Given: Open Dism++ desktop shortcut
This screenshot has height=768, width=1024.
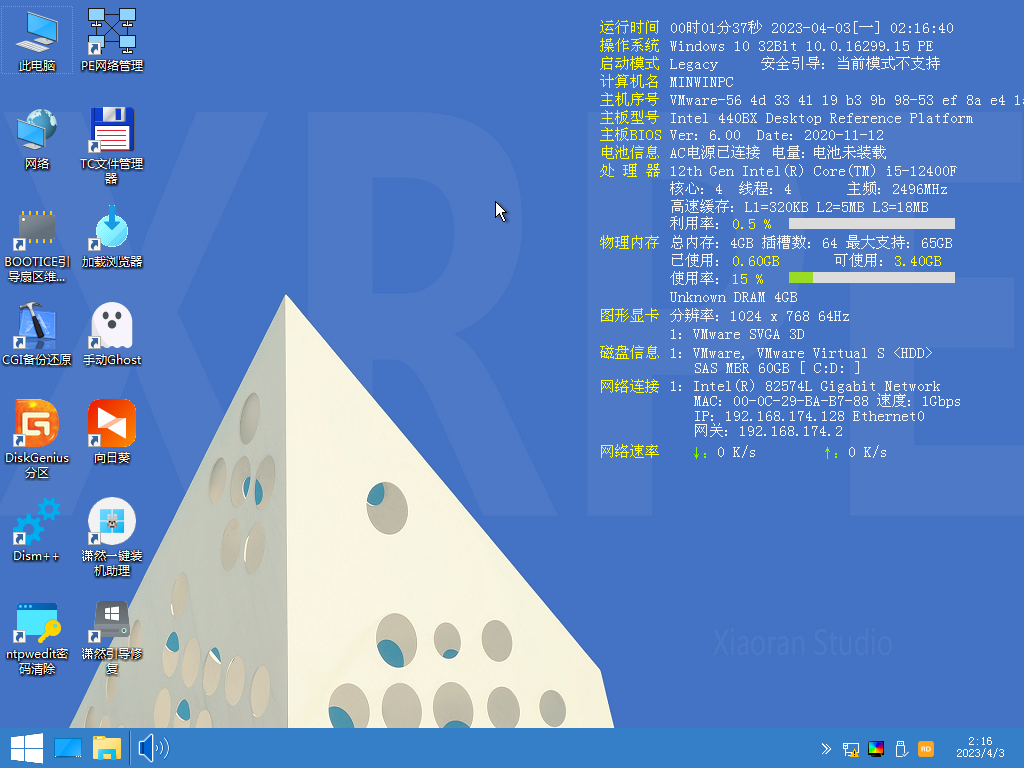Looking at the screenshot, I should click(37, 524).
